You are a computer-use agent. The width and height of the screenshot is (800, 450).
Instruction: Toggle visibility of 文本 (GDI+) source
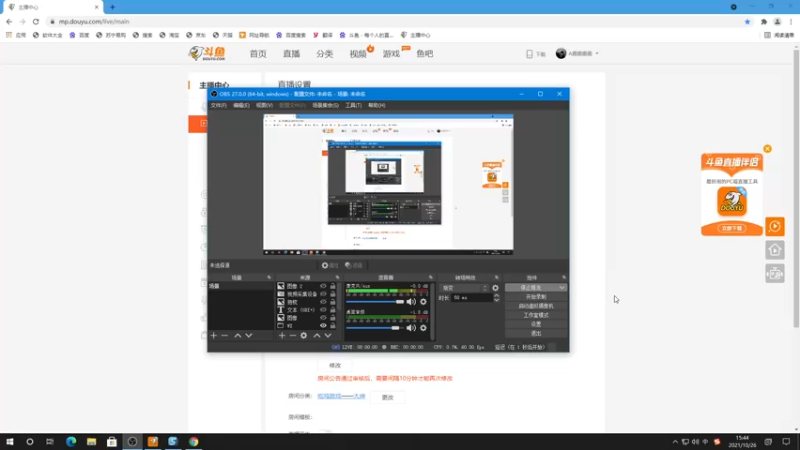click(x=323, y=310)
